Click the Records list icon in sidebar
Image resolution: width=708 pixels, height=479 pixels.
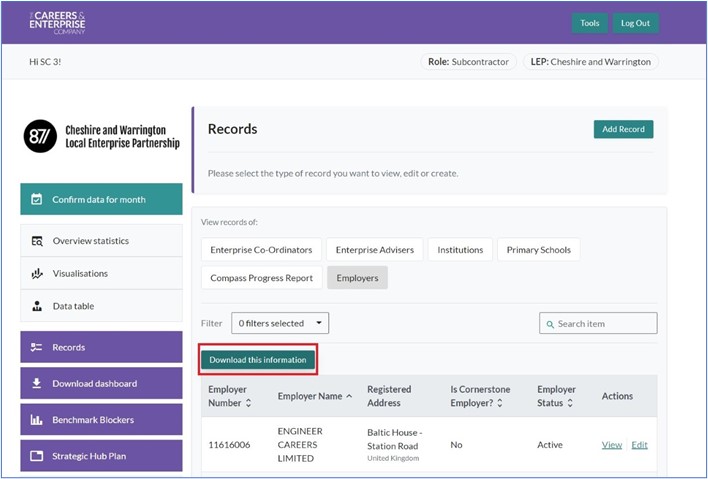[37, 348]
